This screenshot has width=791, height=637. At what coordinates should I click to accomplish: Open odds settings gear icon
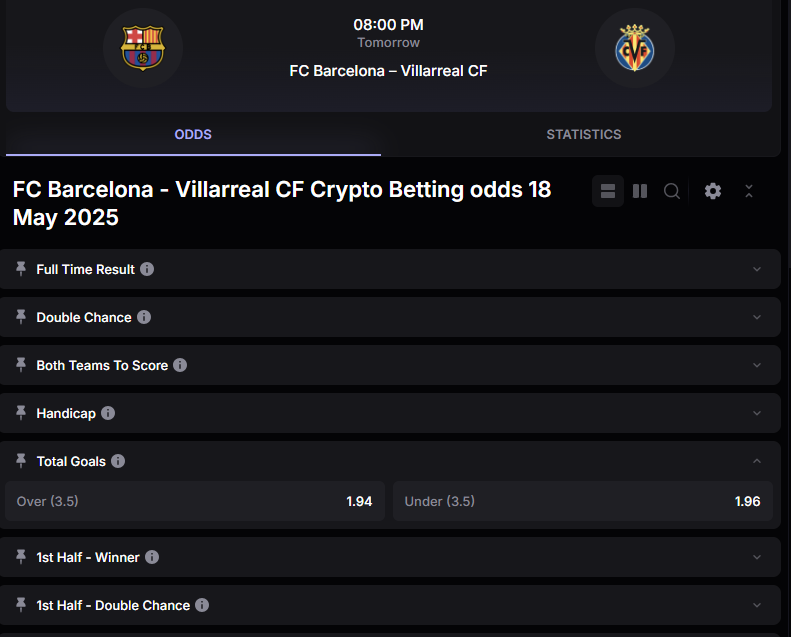(x=713, y=191)
